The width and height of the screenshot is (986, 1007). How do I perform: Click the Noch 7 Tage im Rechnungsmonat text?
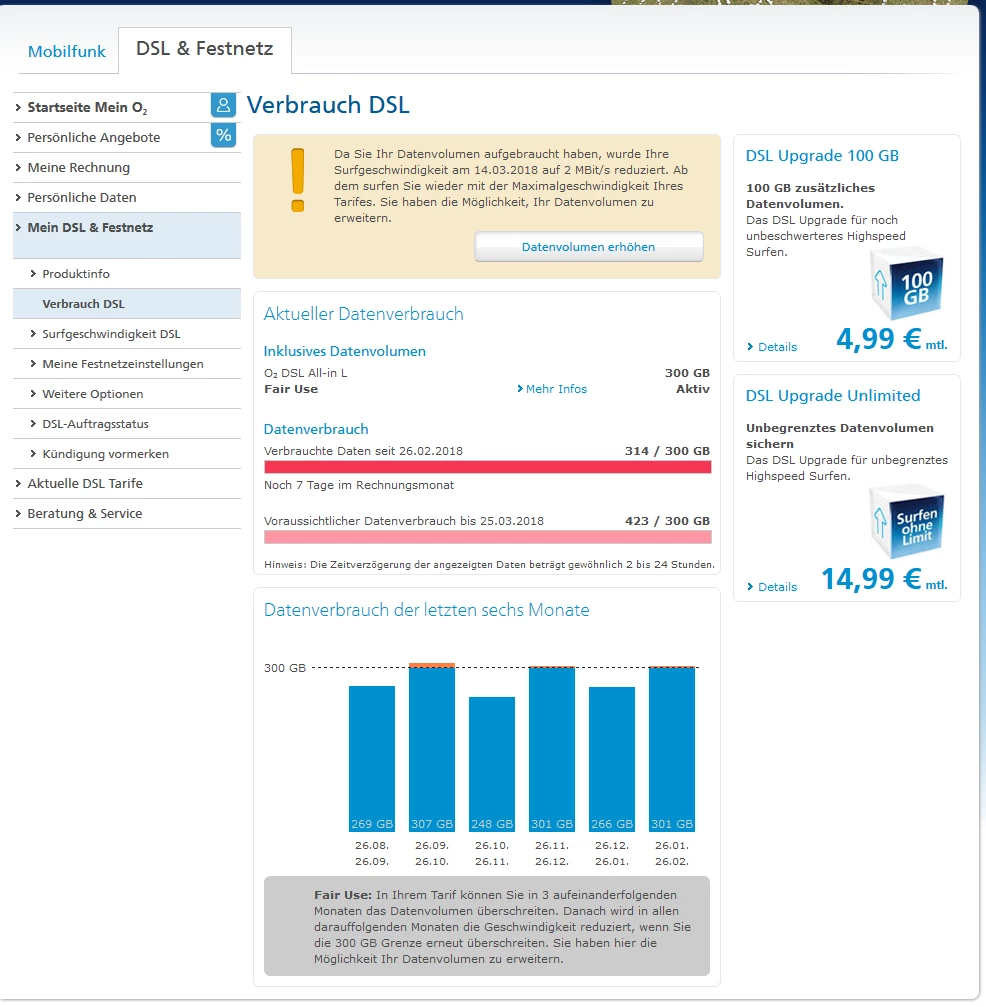[x=359, y=486]
